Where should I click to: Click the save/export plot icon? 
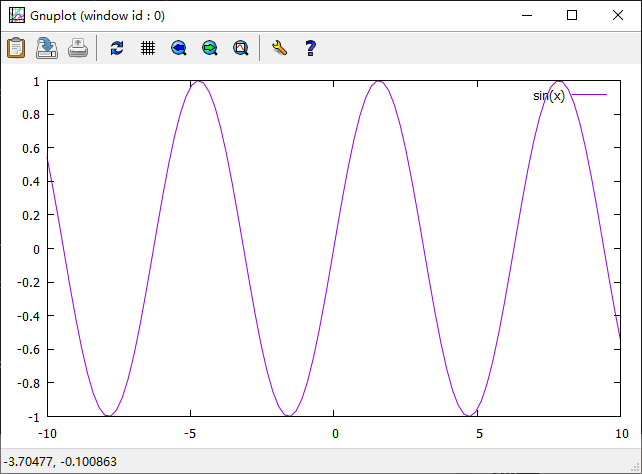point(47,48)
